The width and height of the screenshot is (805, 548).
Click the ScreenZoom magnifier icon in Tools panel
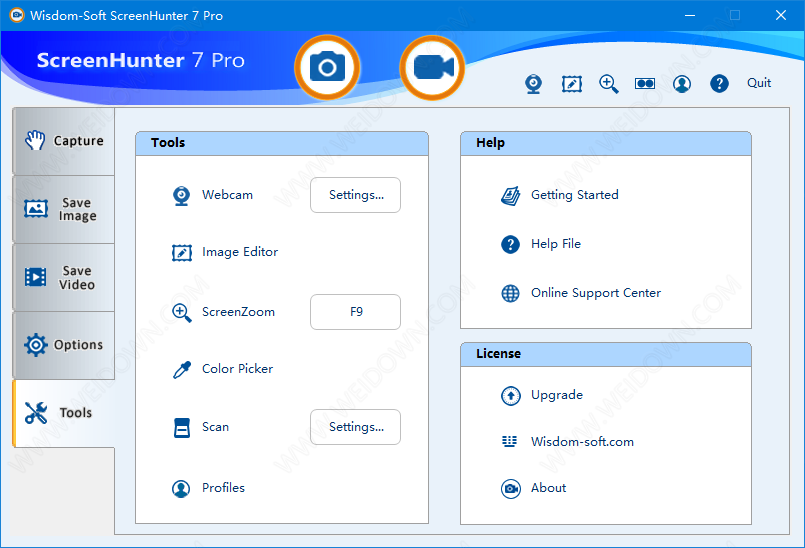coord(181,312)
